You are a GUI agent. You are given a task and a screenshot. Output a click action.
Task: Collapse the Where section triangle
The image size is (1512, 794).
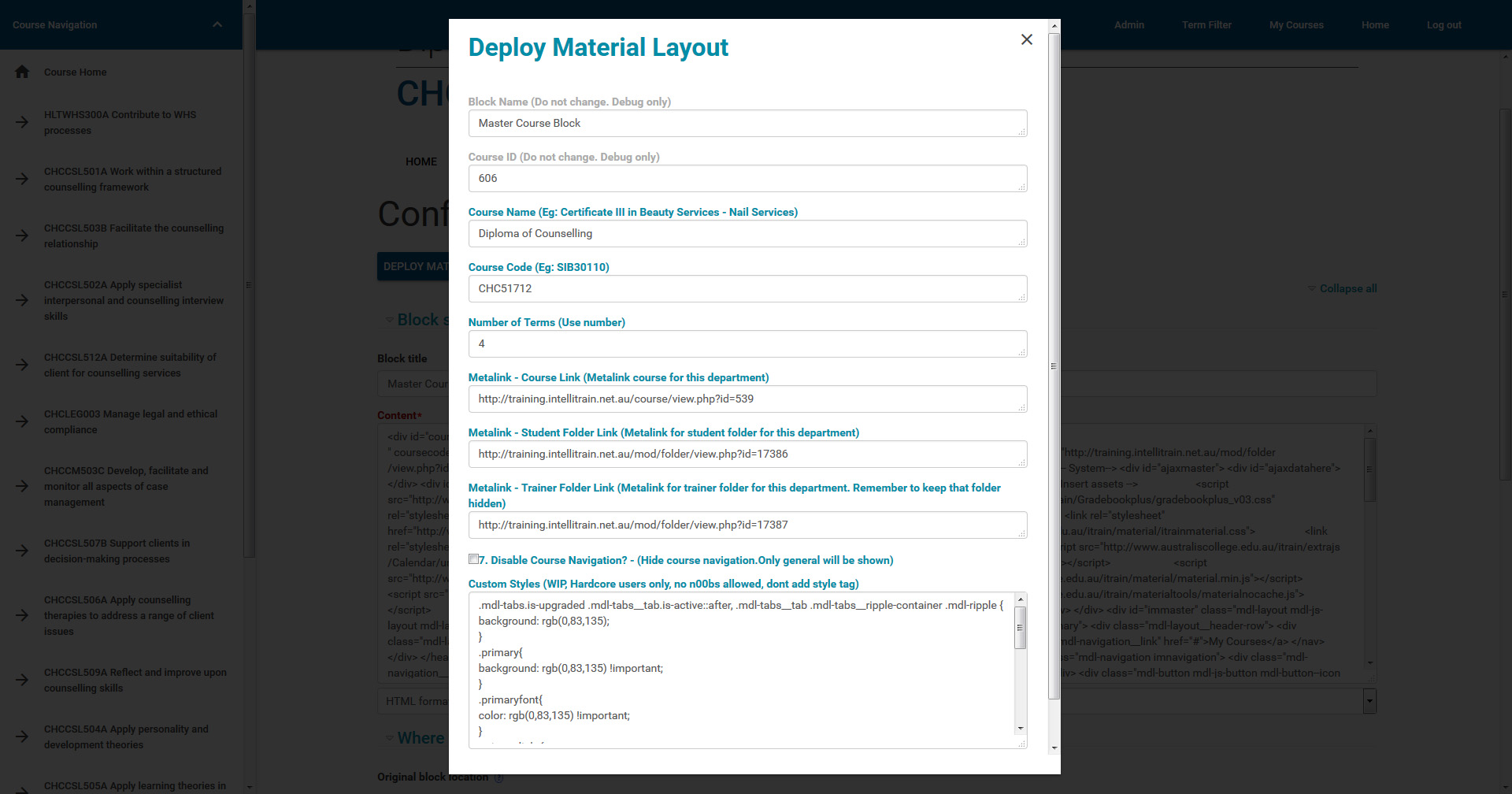pos(389,738)
